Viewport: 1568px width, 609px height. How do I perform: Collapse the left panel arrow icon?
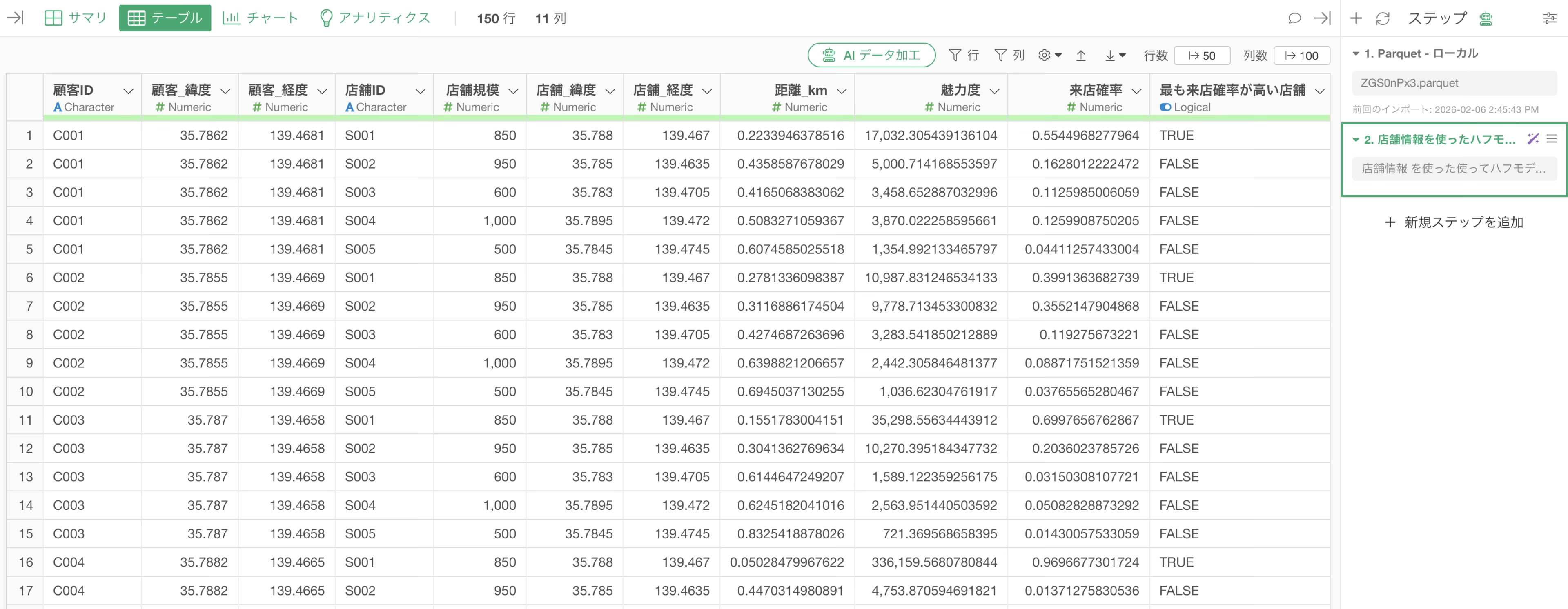[15, 18]
